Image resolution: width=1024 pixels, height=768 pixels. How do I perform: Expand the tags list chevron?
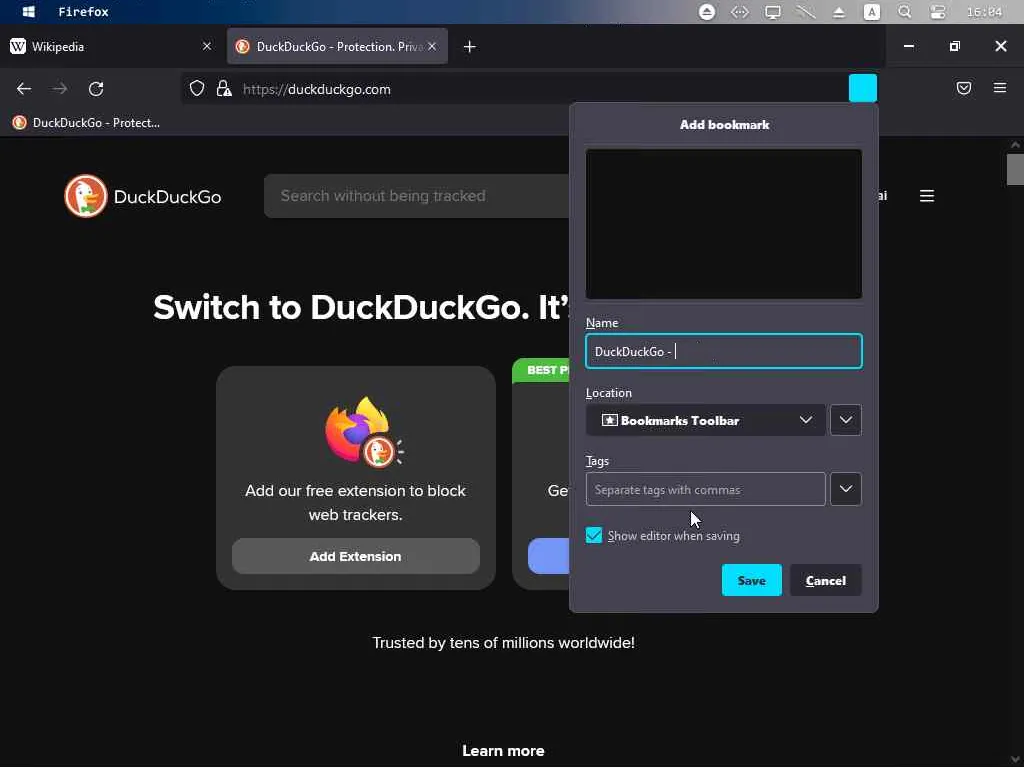coord(846,489)
